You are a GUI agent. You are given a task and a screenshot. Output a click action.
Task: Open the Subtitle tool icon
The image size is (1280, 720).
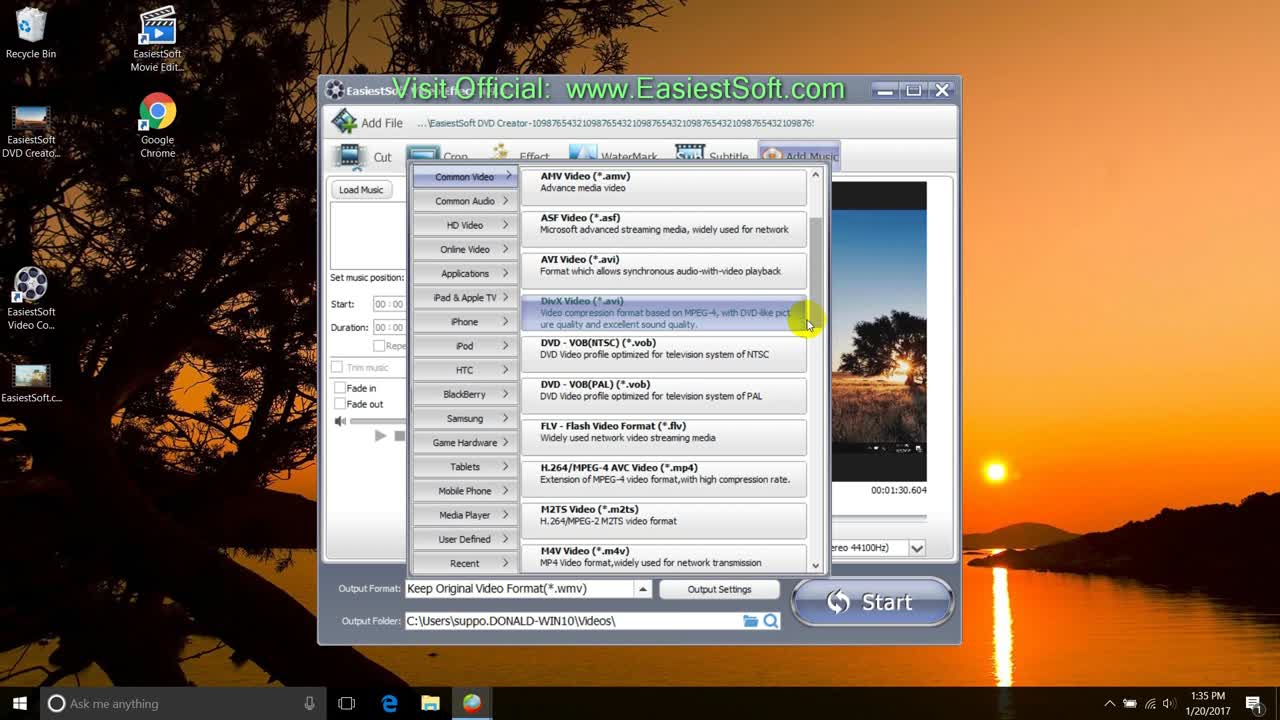690,154
